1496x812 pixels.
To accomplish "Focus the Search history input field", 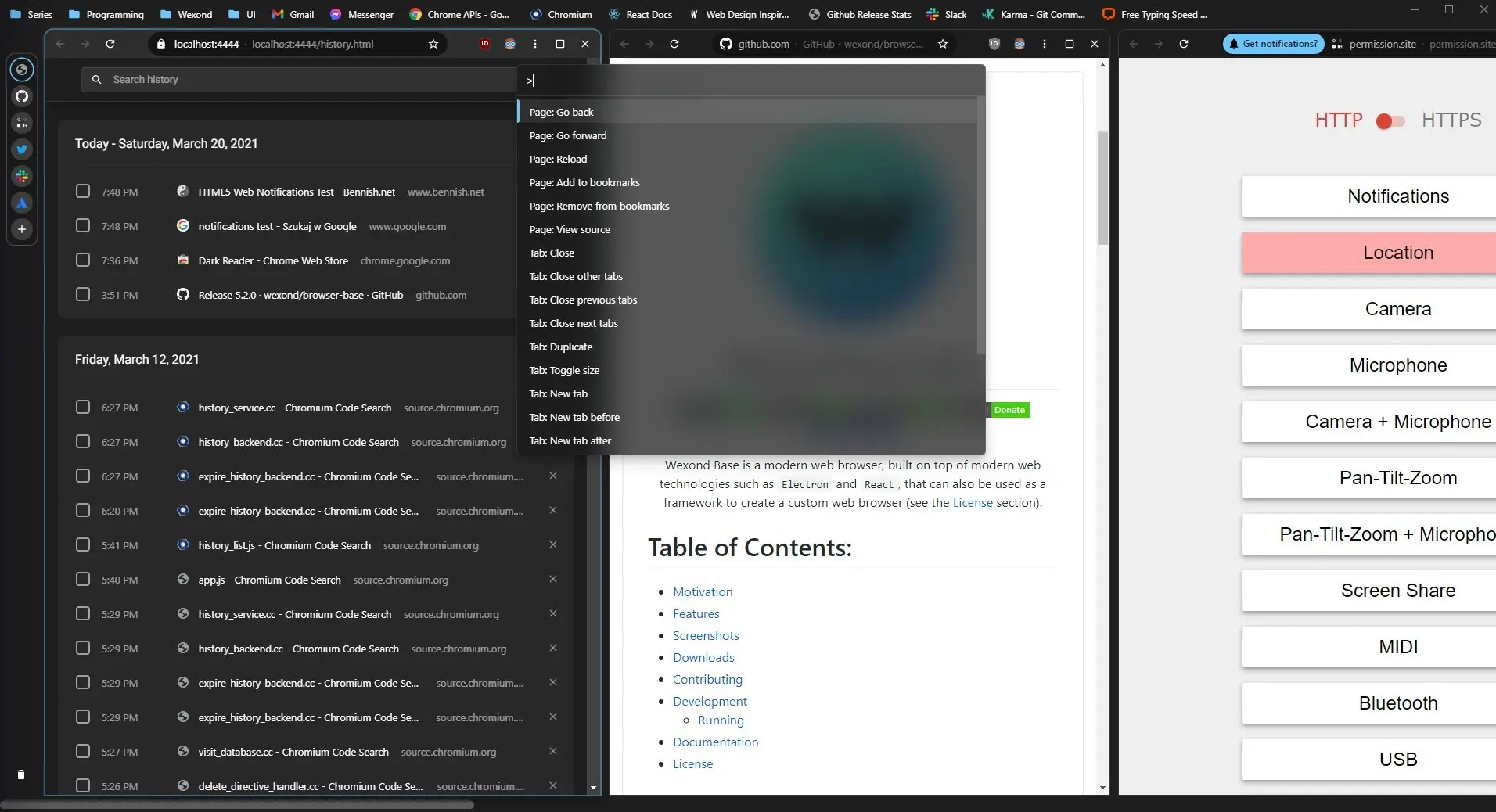I will [299, 79].
